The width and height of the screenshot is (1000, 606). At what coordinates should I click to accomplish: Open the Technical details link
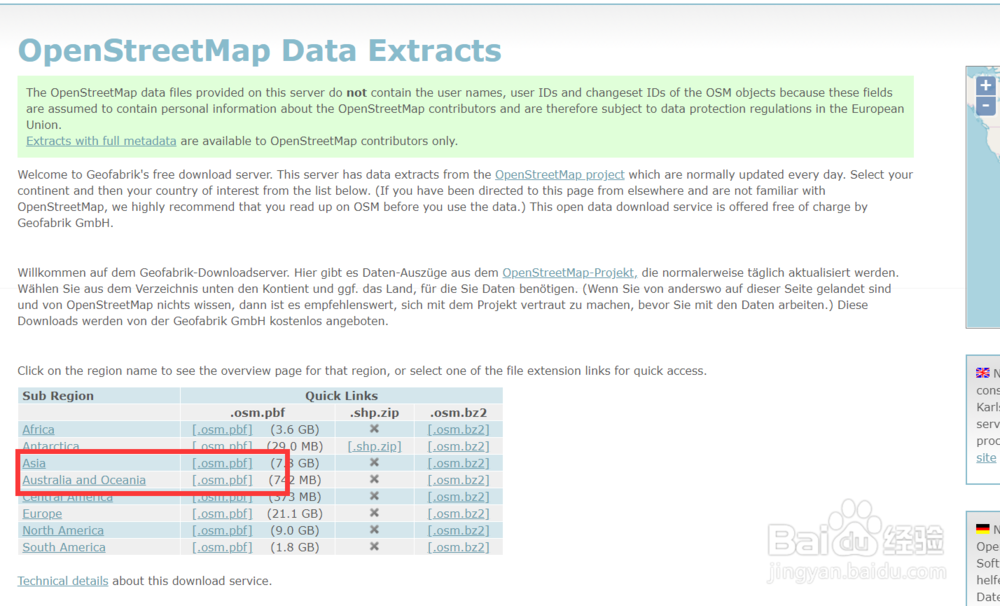click(x=62, y=580)
